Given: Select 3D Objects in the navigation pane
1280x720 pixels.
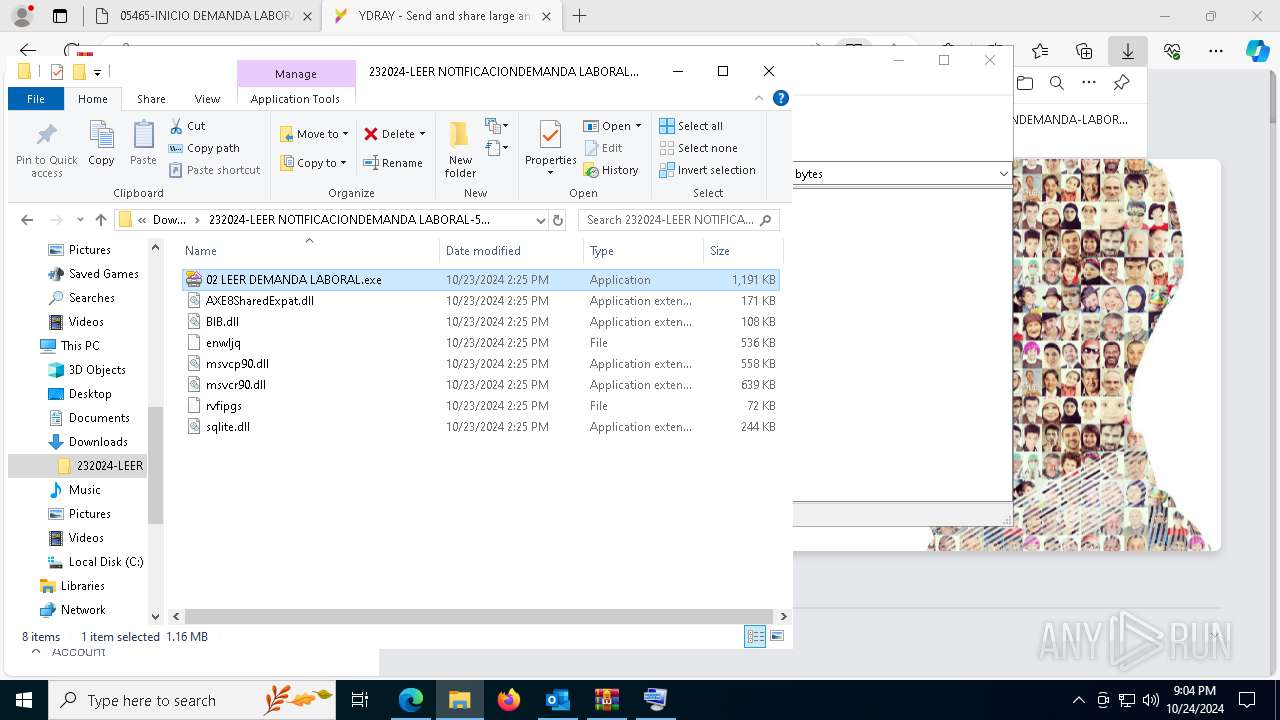Looking at the screenshot, I should point(97,370).
